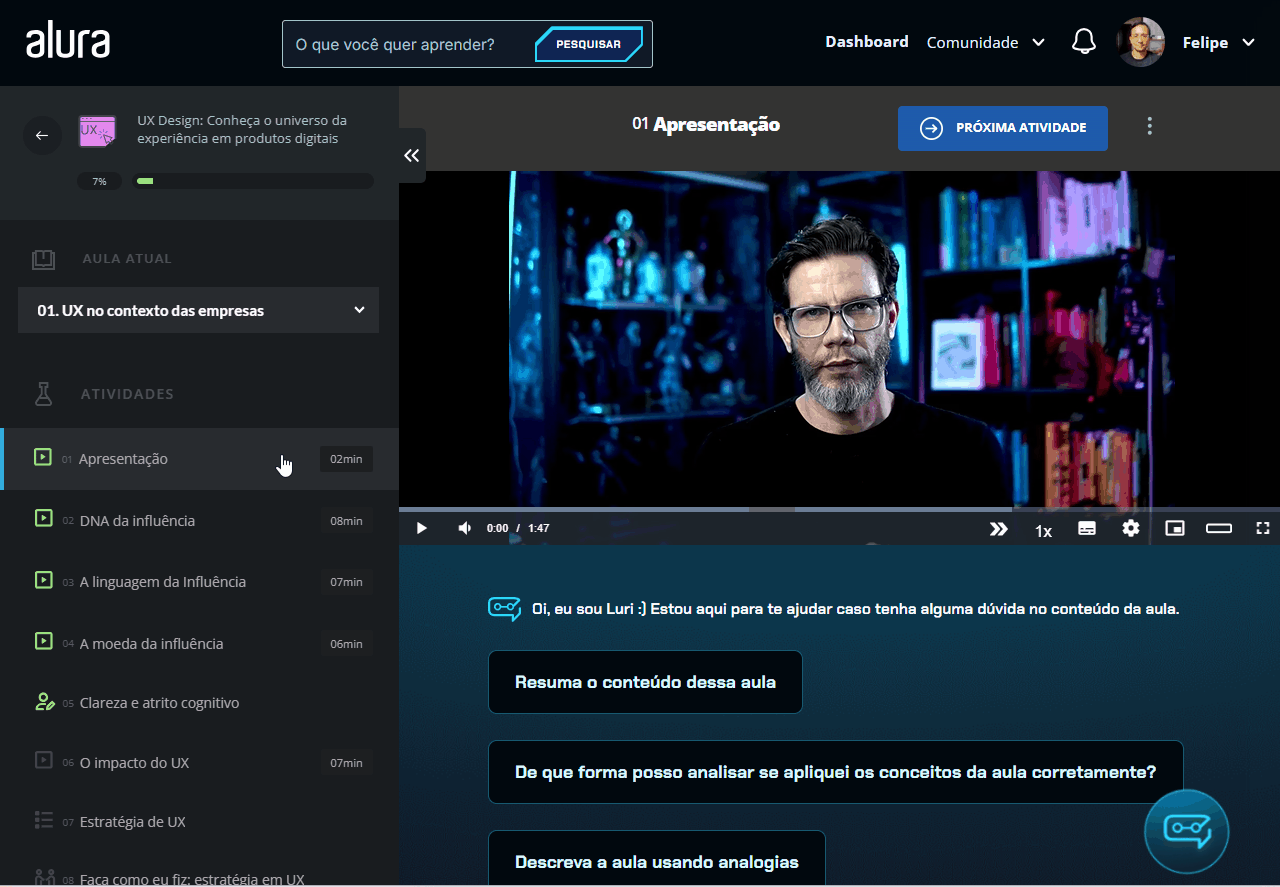
Task: Open the Estratégia de UX activity
Action: [x=200, y=822]
